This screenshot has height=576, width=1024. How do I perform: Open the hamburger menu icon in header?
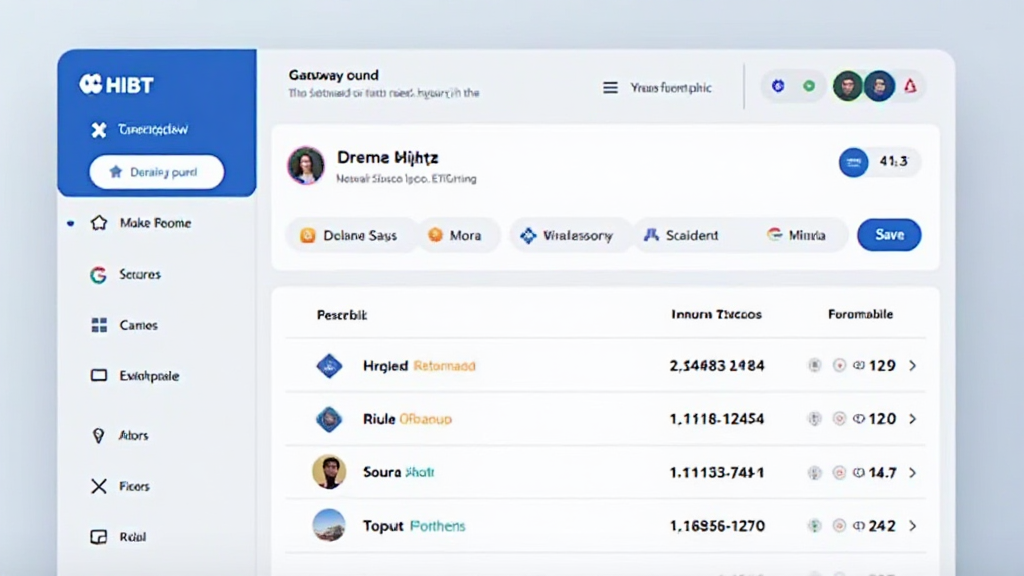(x=610, y=88)
